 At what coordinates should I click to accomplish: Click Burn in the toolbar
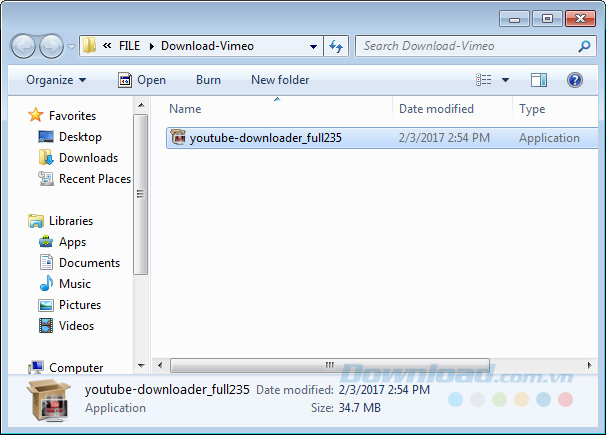[208, 80]
